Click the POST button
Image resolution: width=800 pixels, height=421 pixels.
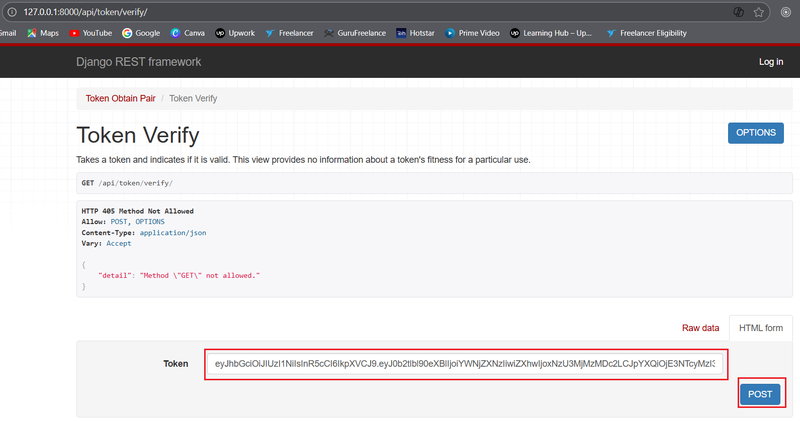pos(760,394)
